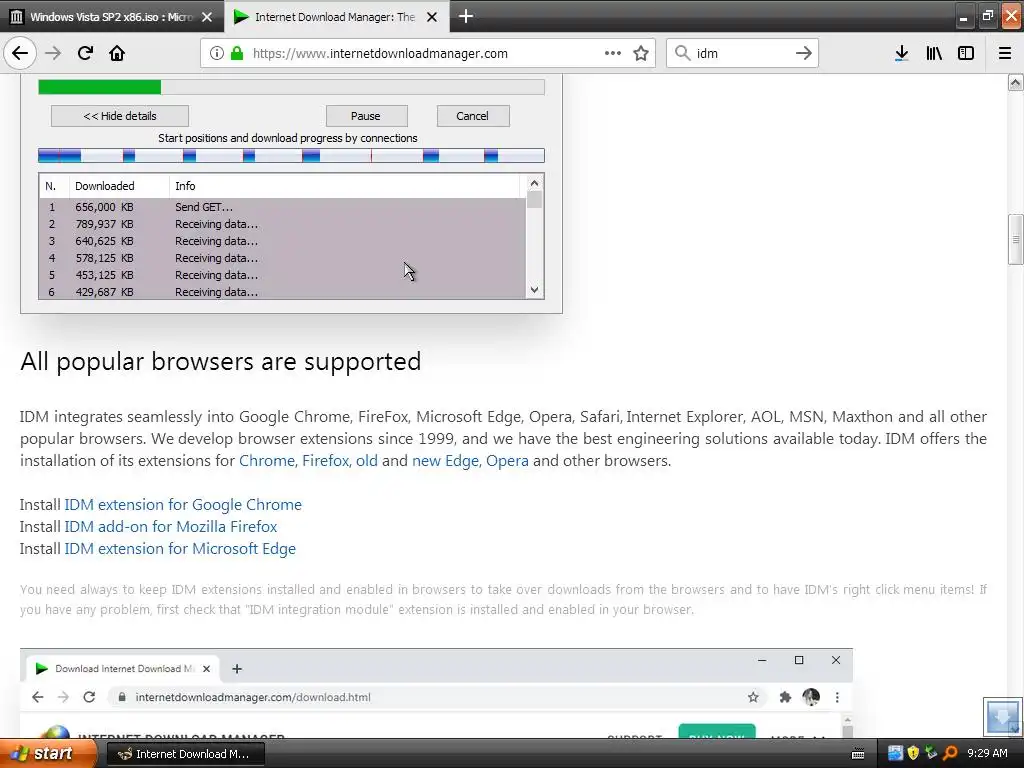This screenshot has height=768, width=1024.
Task: Click the search magnifier icon
Action: [x=682, y=53]
